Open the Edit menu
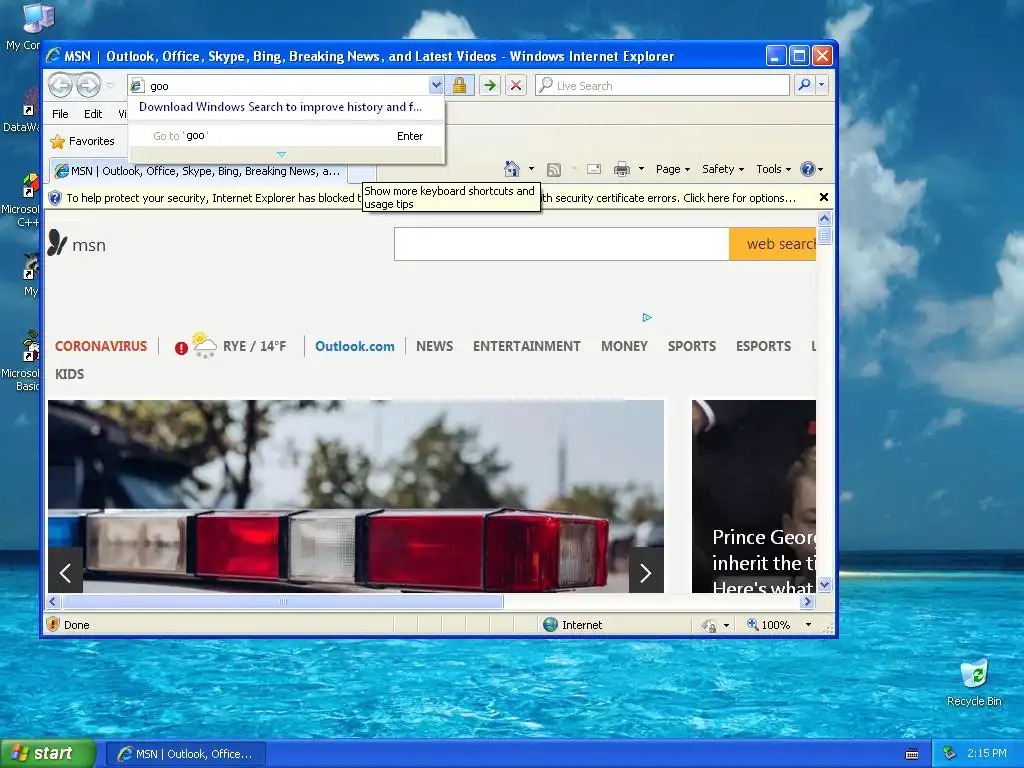Screen dimensions: 1024x768 [93, 114]
